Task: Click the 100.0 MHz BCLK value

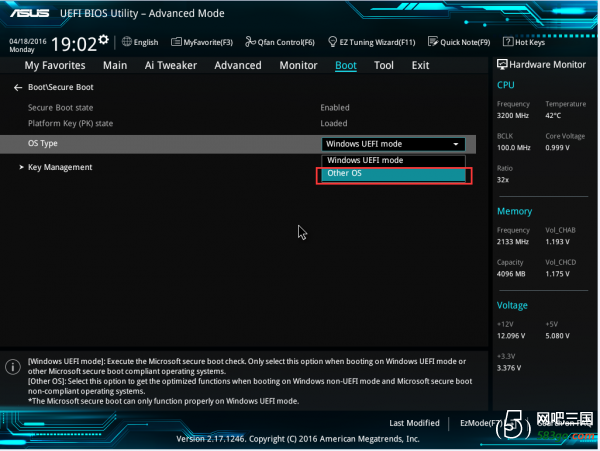Action: pos(514,148)
